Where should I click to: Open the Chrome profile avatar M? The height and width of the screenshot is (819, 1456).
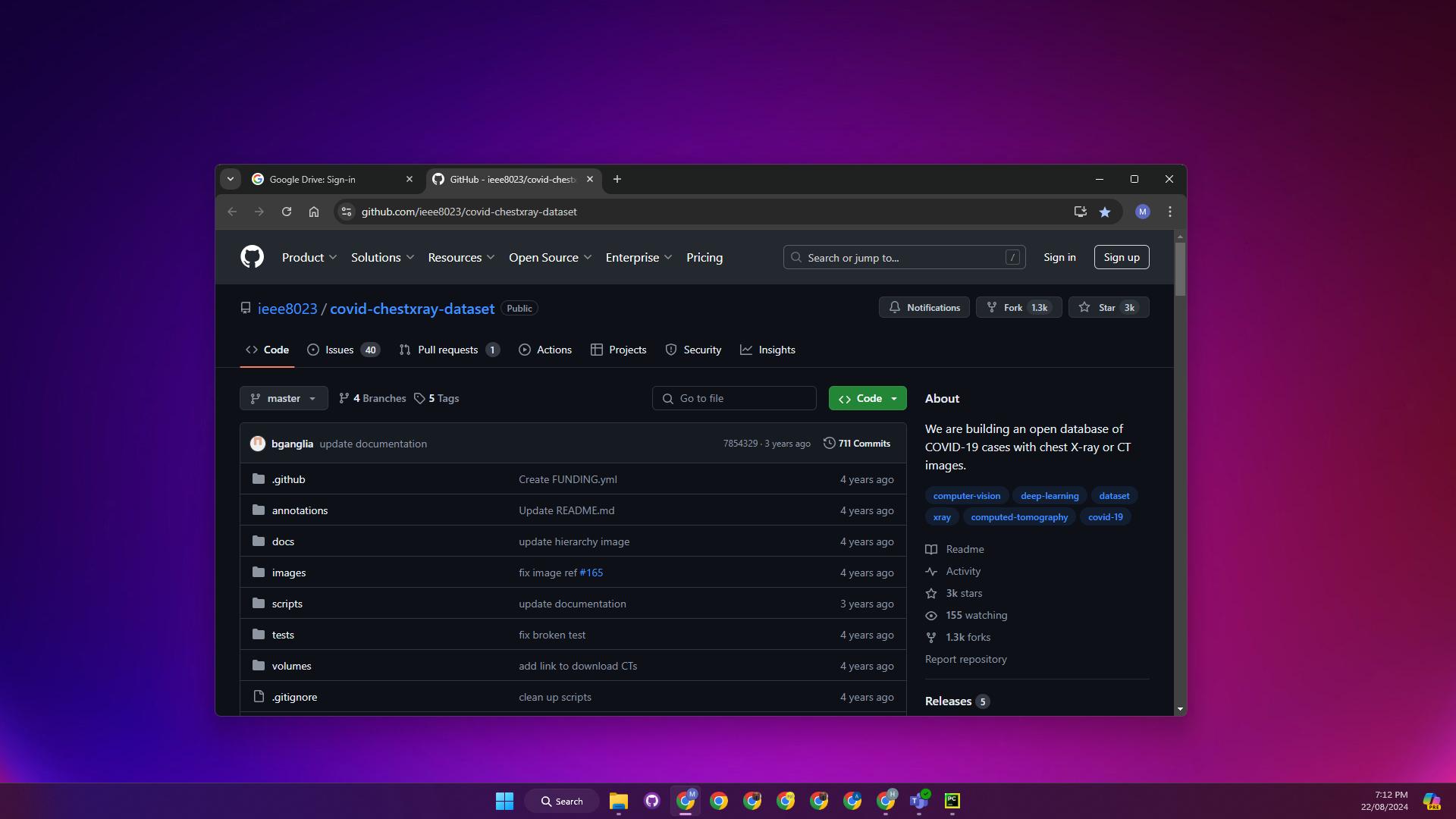coord(1143,212)
